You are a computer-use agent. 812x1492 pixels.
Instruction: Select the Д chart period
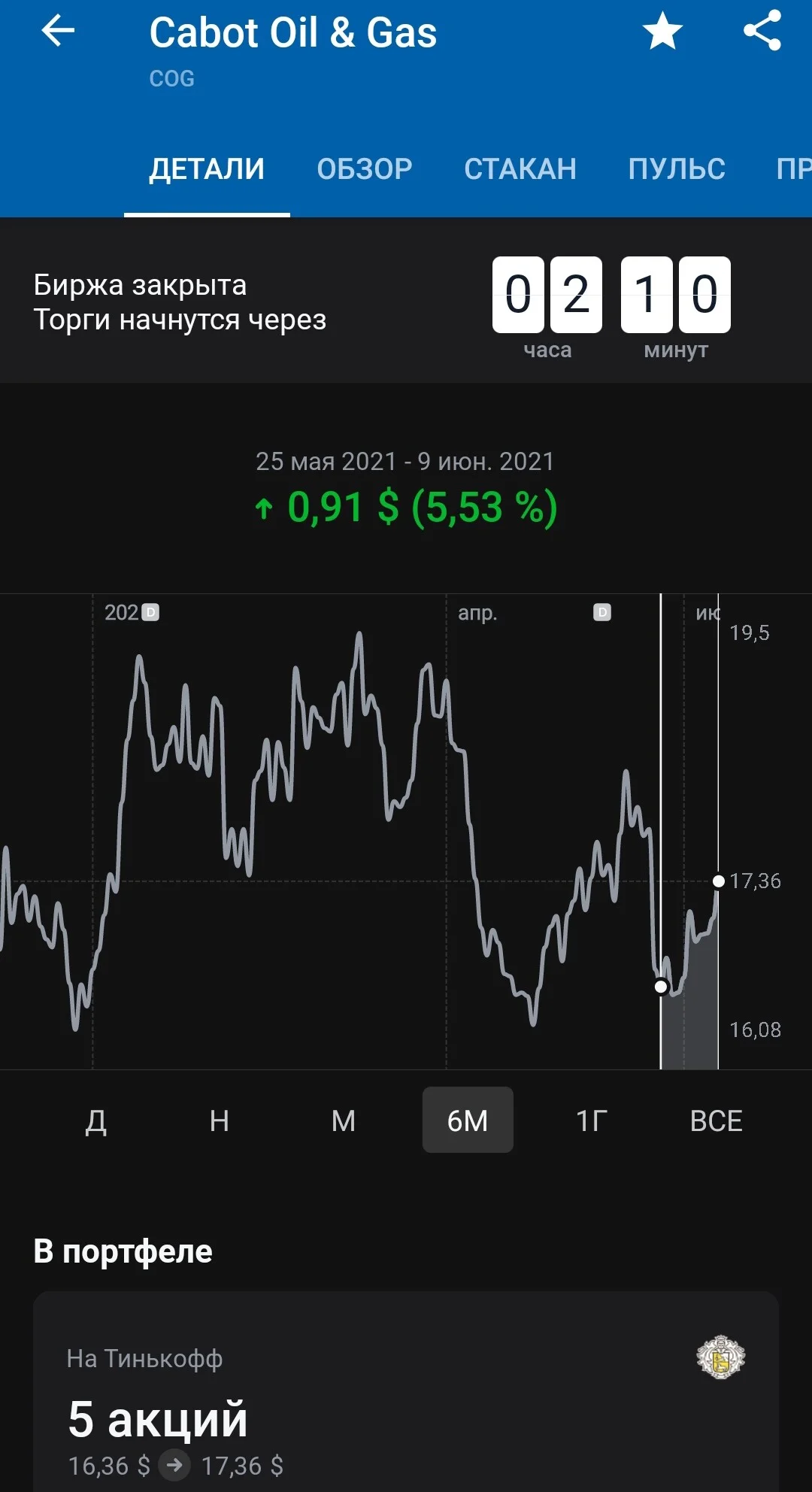(x=95, y=1121)
